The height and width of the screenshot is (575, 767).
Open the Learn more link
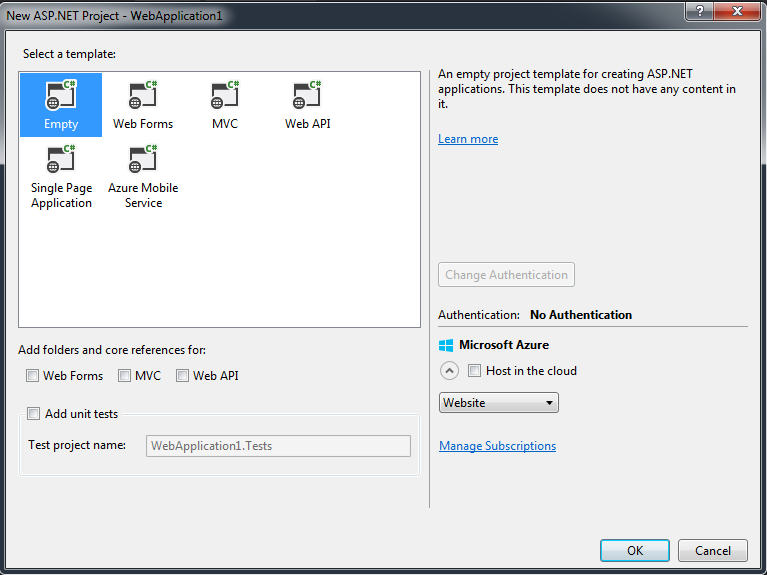[x=468, y=139]
